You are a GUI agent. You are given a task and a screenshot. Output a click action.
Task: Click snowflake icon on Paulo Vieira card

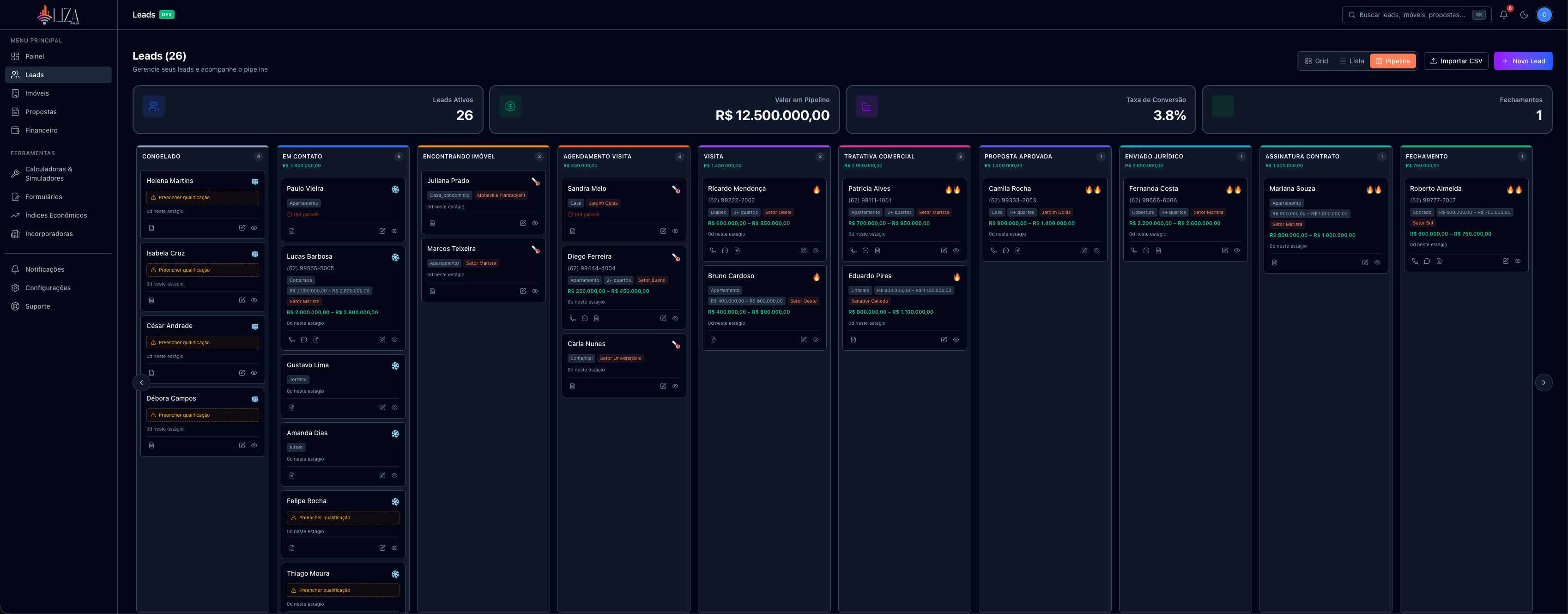click(x=395, y=189)
